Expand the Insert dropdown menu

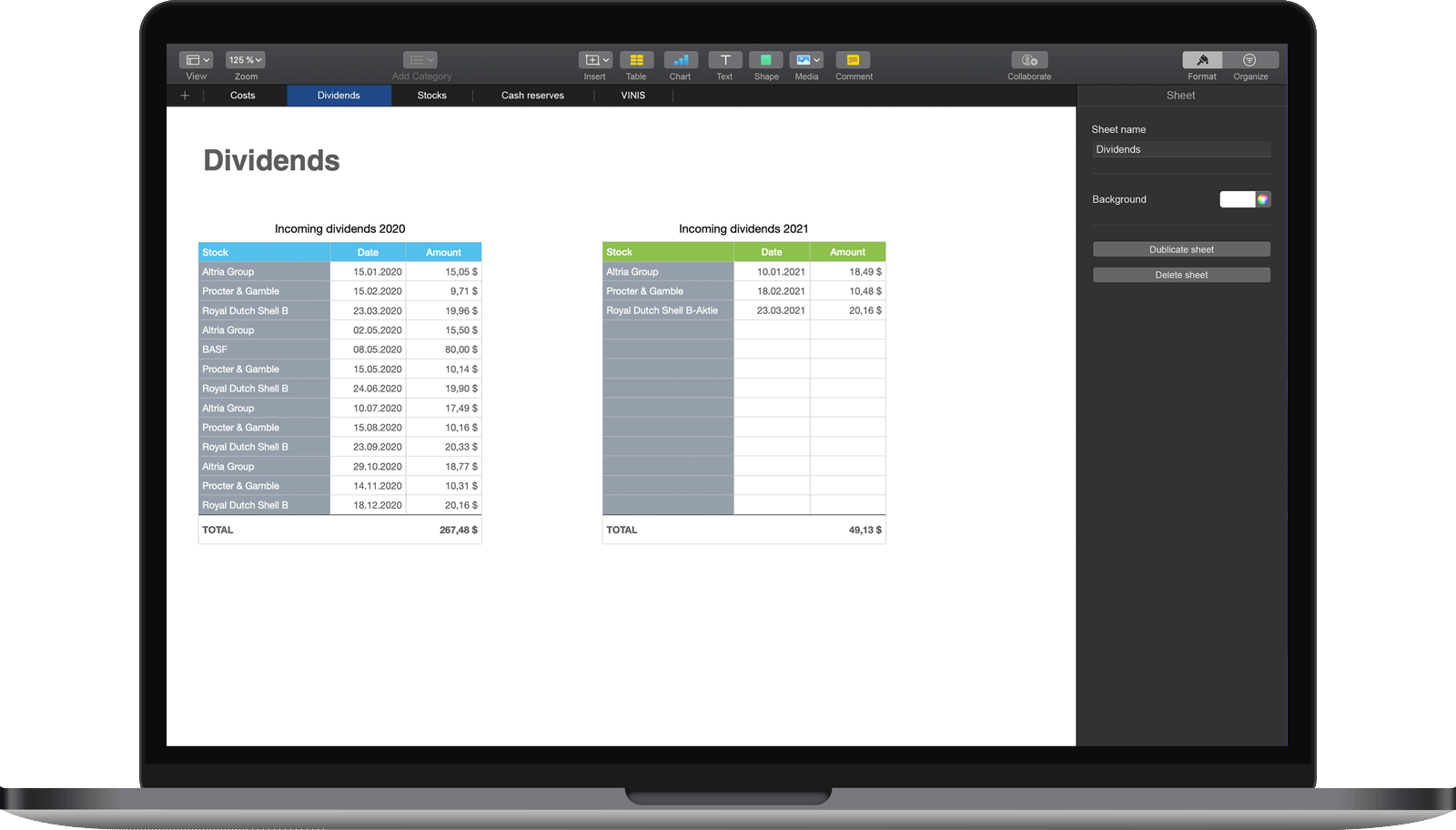pyautogui.click(x=595, y=60)
